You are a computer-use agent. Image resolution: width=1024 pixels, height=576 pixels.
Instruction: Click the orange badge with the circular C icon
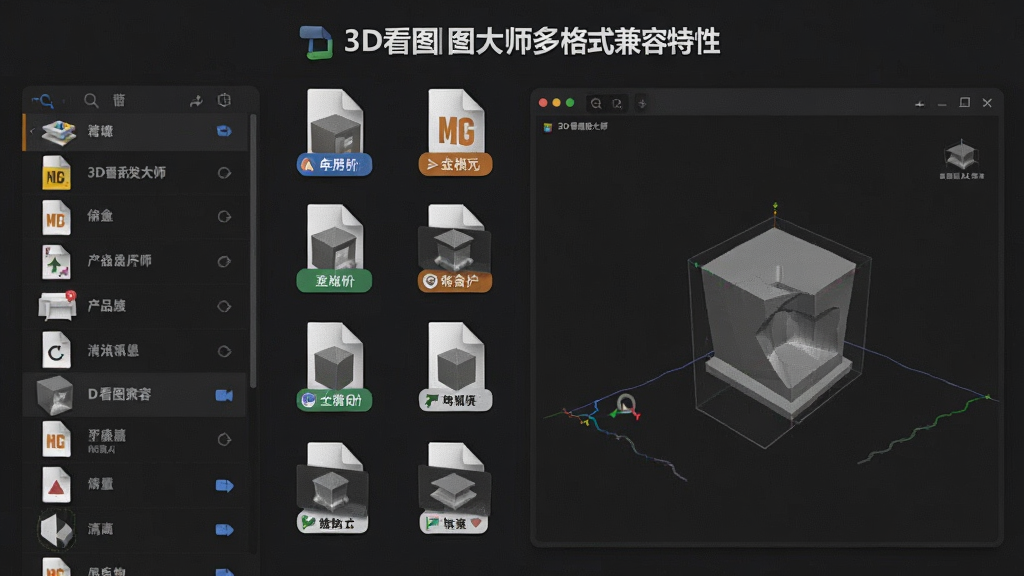pos(455,281)
